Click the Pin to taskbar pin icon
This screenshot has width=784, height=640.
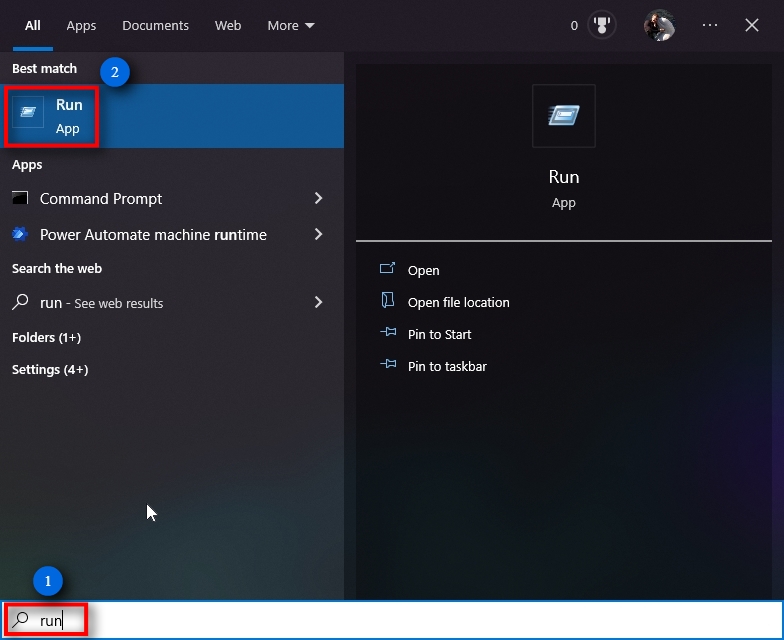click(388, 364)
